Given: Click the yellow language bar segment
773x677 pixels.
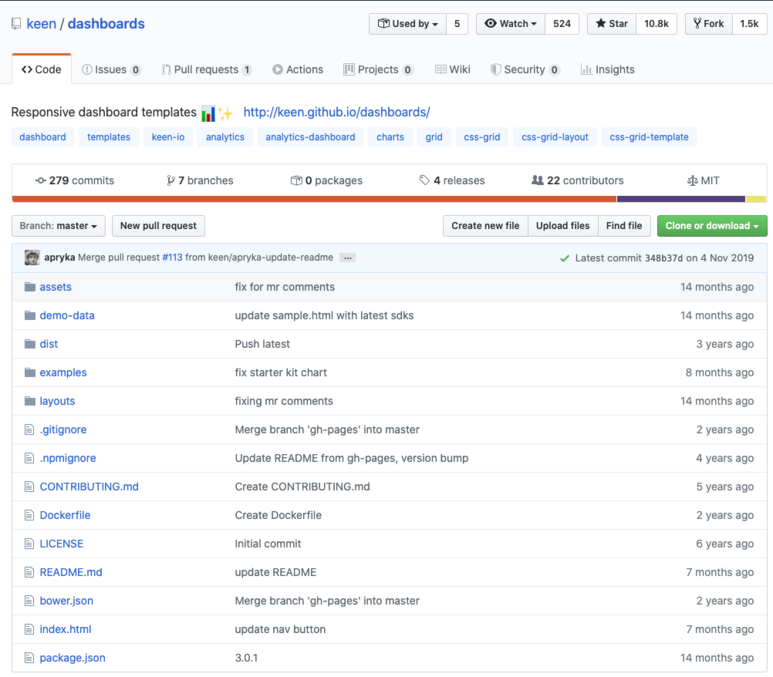Looking at the screenshot, I should point(756,199).
